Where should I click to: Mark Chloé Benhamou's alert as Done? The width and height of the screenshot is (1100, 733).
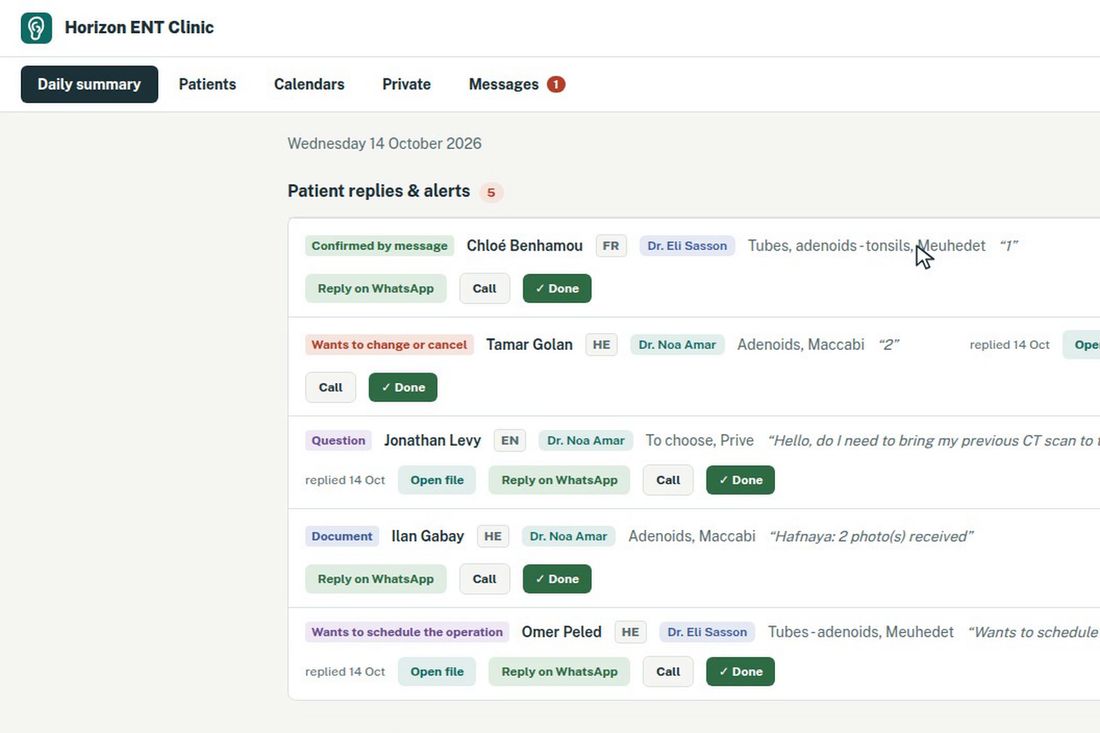tap(557, 288)
